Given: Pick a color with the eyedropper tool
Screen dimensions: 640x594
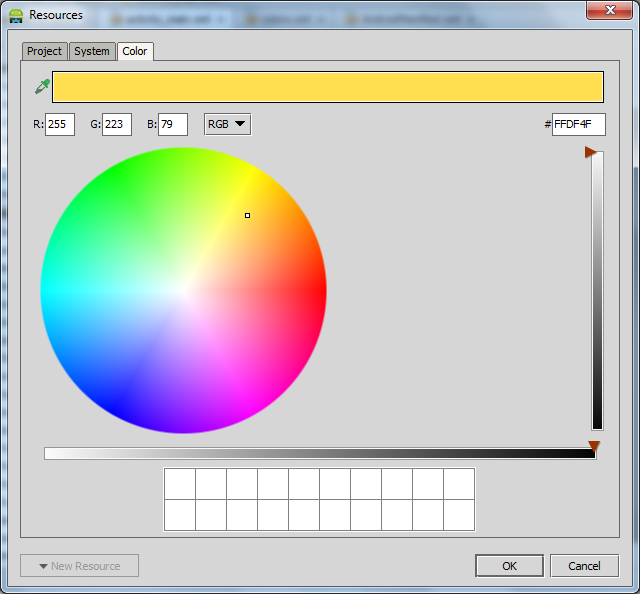Looking at the screenshot, I should click(42, 86).
